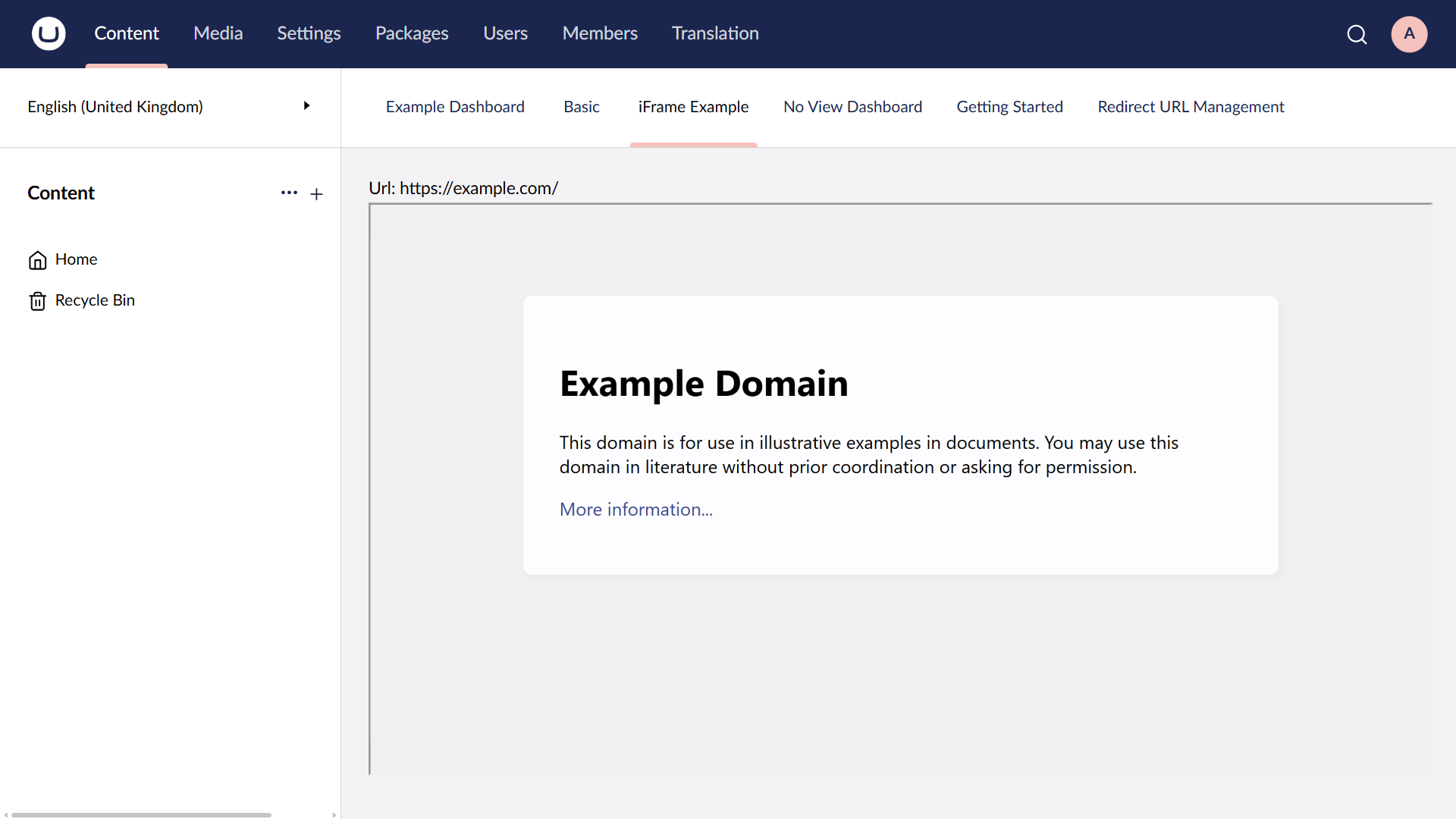The width and height of the screenshot is (1456, 819).
Task: Open the search panel
Action: click(x=1357, y=34)
